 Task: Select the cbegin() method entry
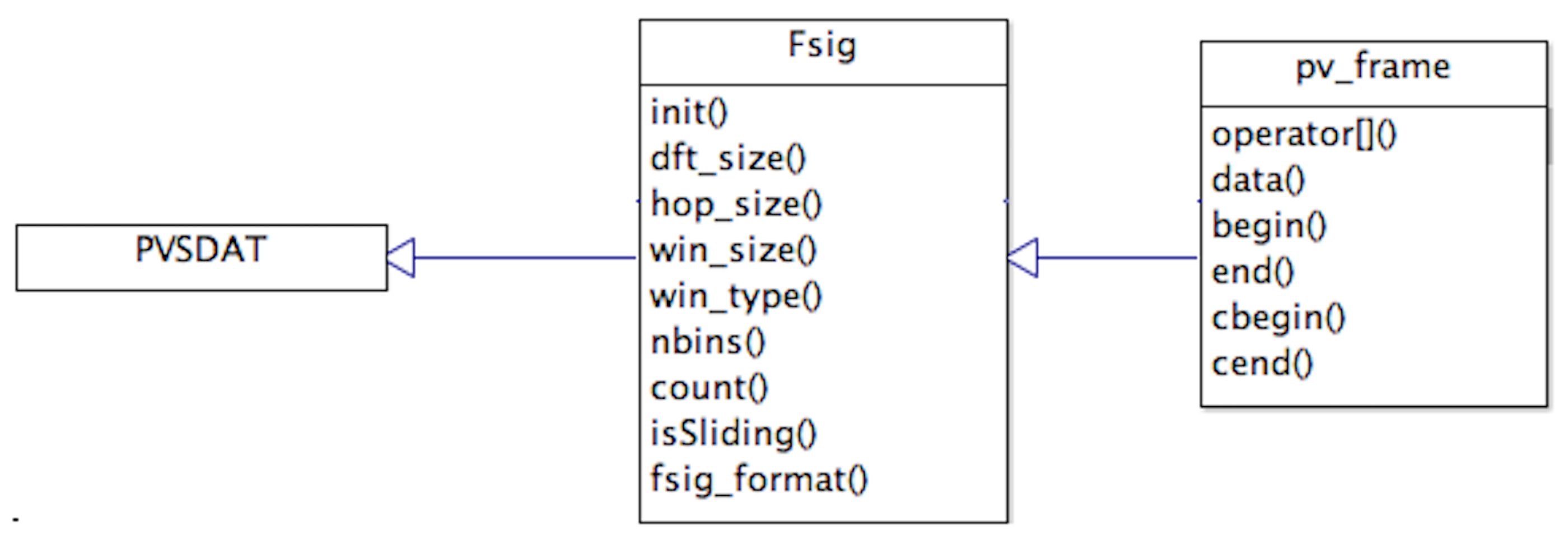click(1278, 318)
